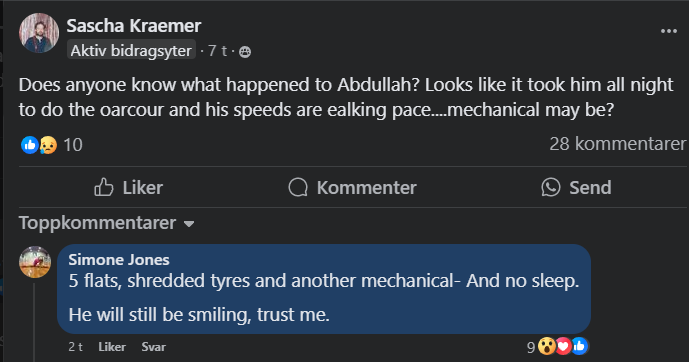Click the thumbs-up icon beside Liker
689x362 pixels.
click(x=104, y=187)
